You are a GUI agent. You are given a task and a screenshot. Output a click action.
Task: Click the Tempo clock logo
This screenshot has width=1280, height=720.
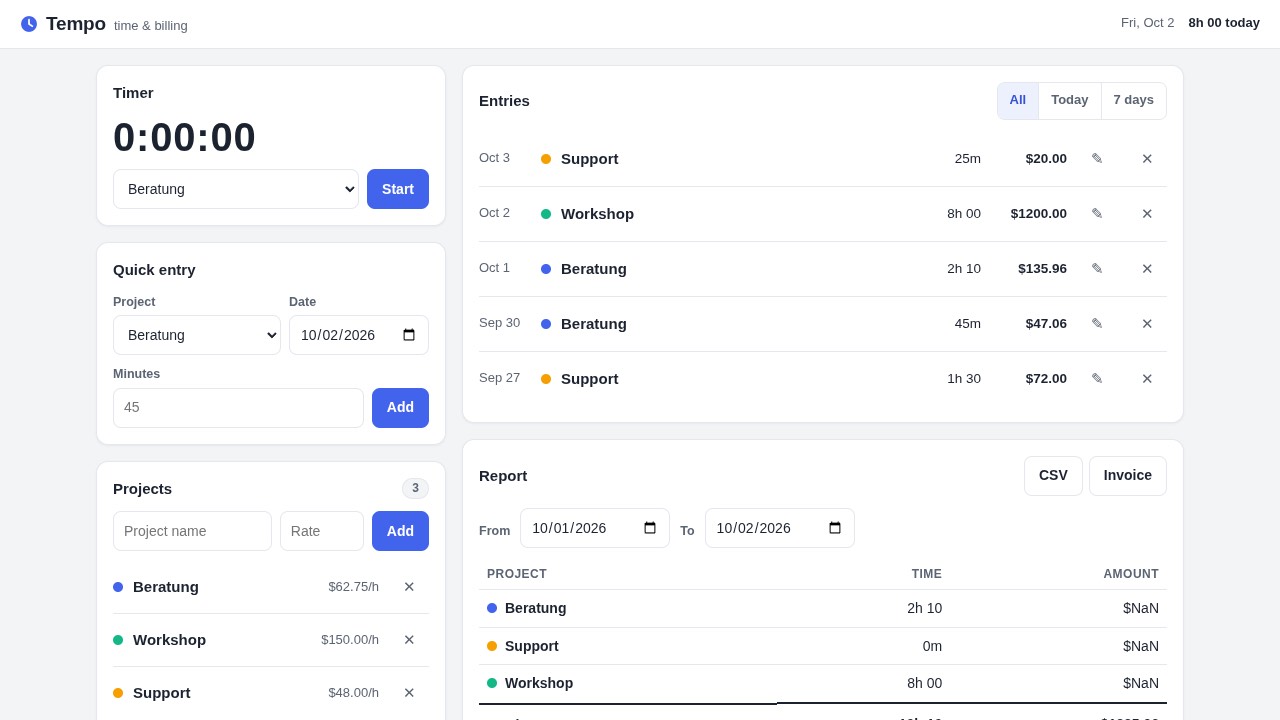click(x=29, y=24)
